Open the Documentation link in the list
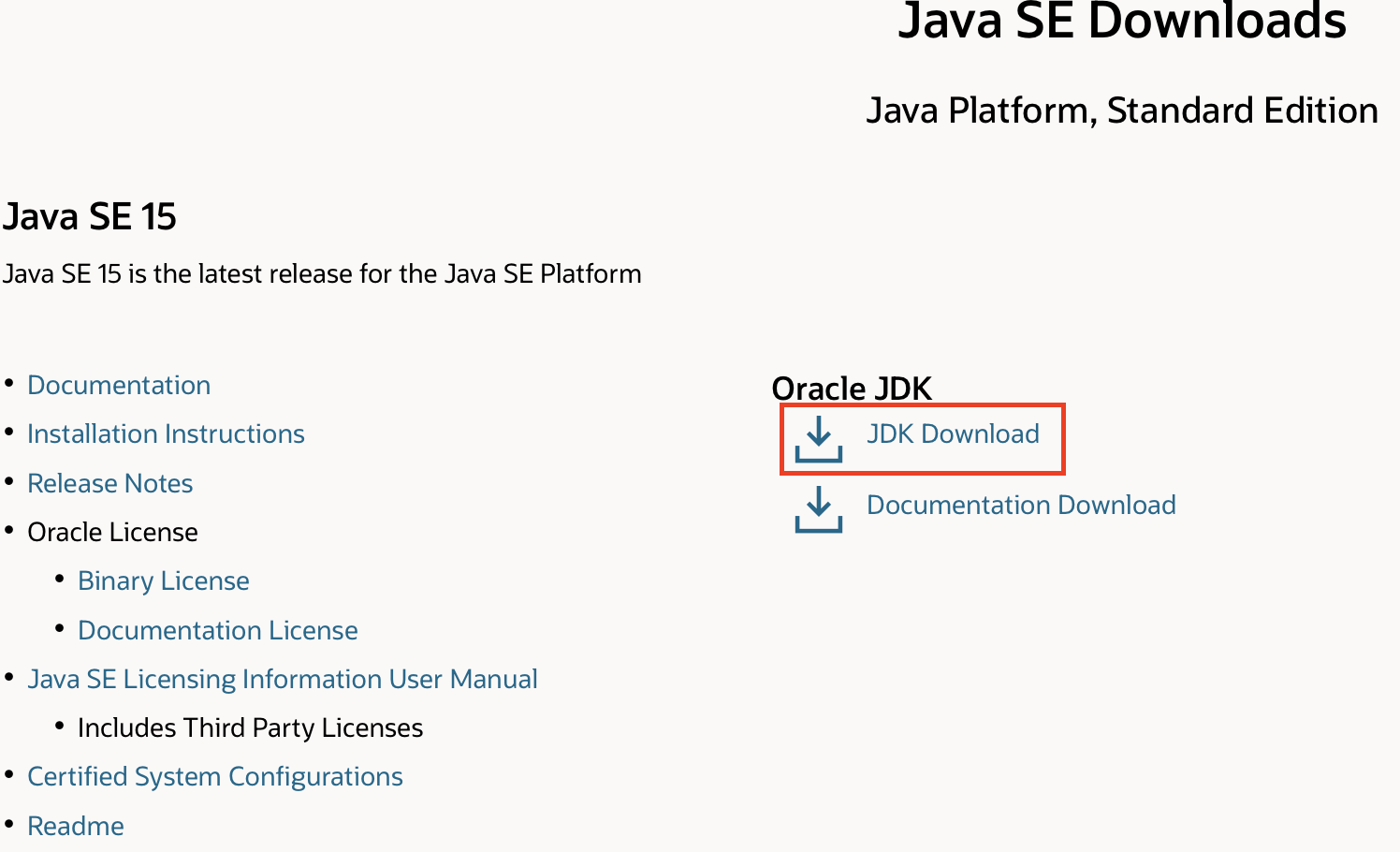The height and width of the screenshot is (852, 1400). [x=119, y=385]
